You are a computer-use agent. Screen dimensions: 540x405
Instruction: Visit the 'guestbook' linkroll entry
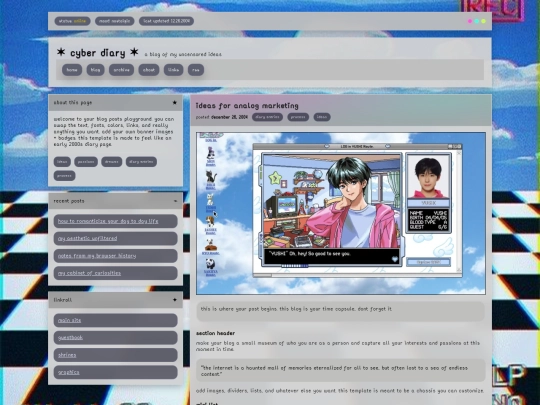tap(116, 338)
